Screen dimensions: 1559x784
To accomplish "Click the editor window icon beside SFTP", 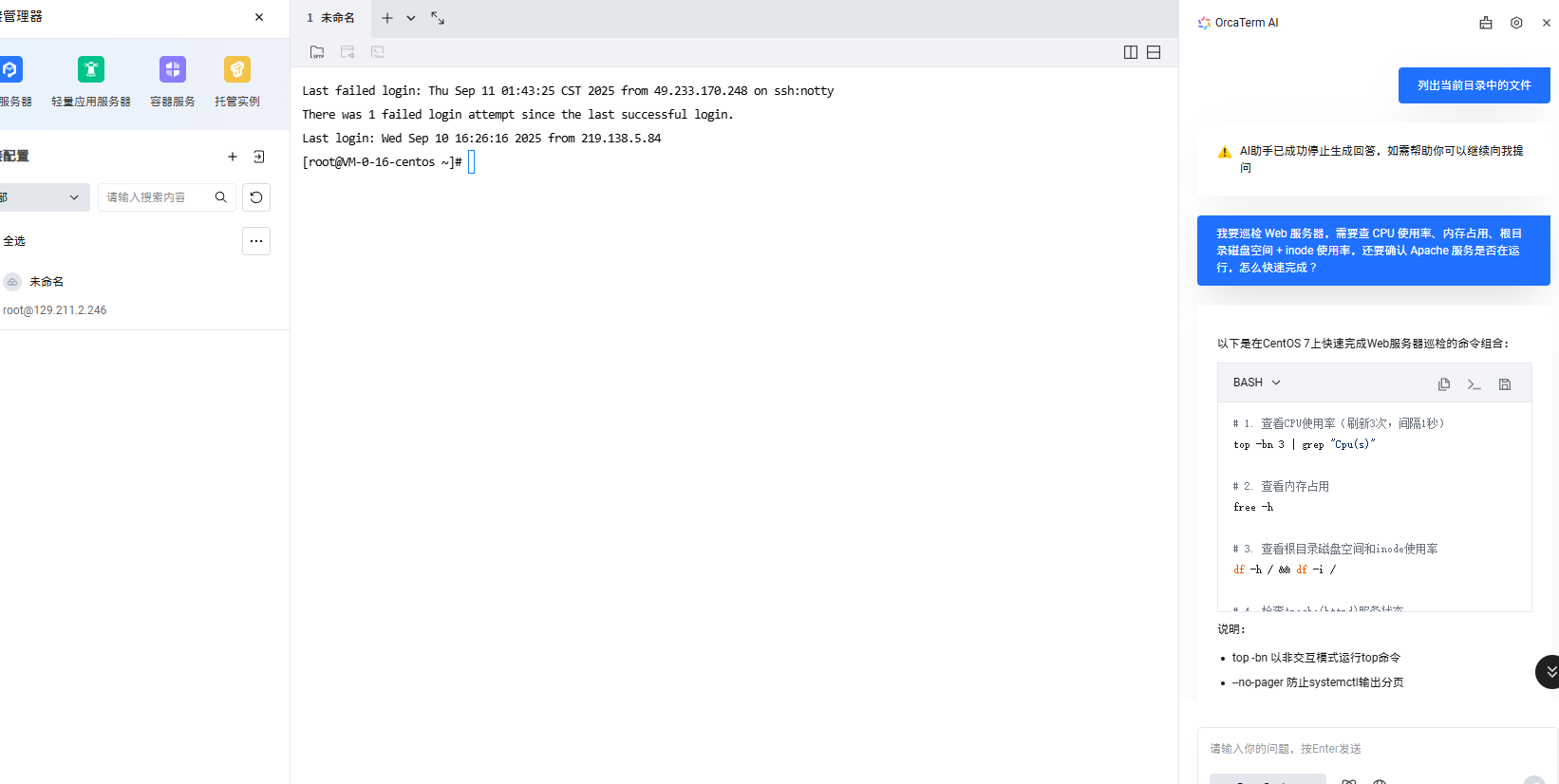I will point(347,52).
